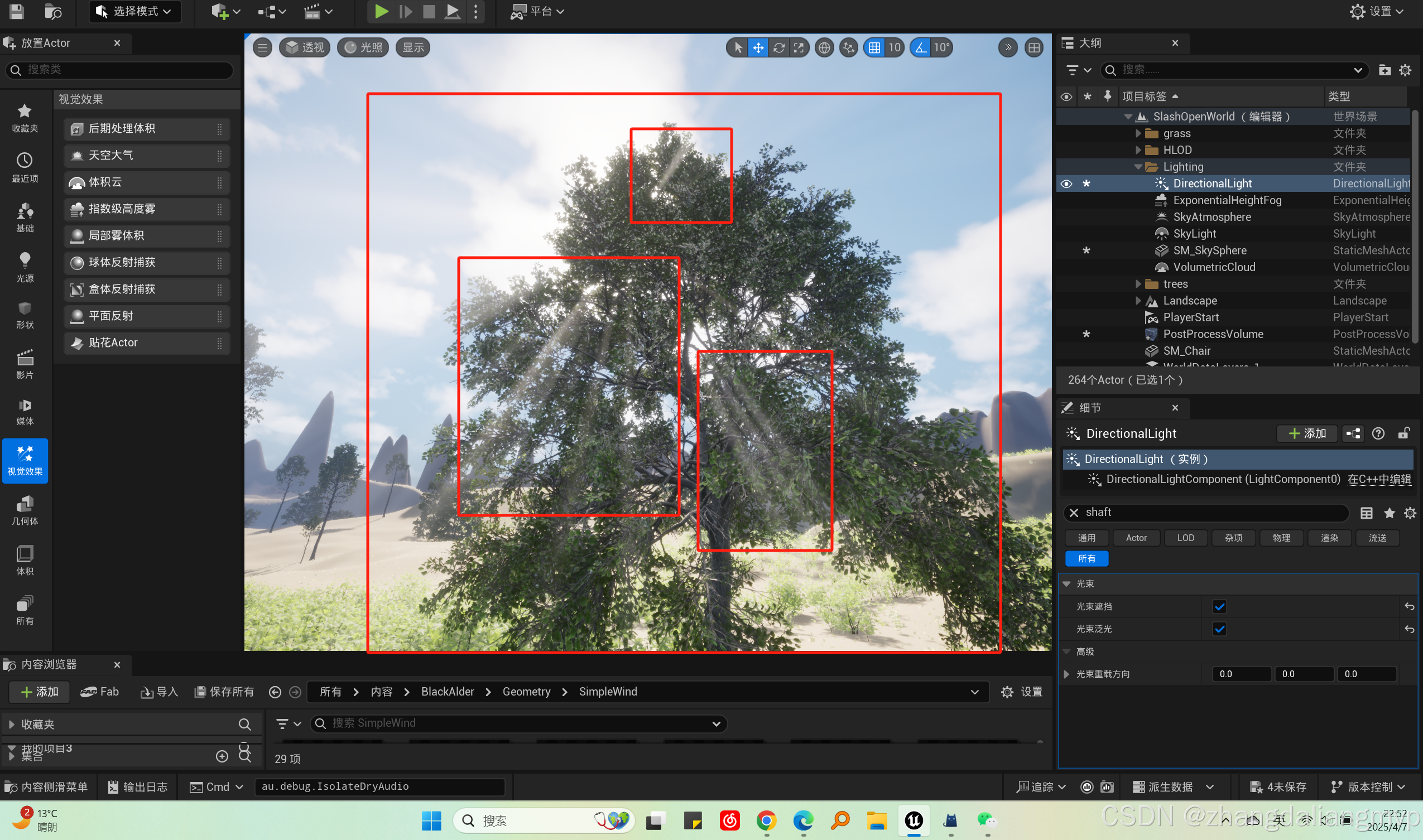Select the scale transform tool in viewport

click(799, 47)
